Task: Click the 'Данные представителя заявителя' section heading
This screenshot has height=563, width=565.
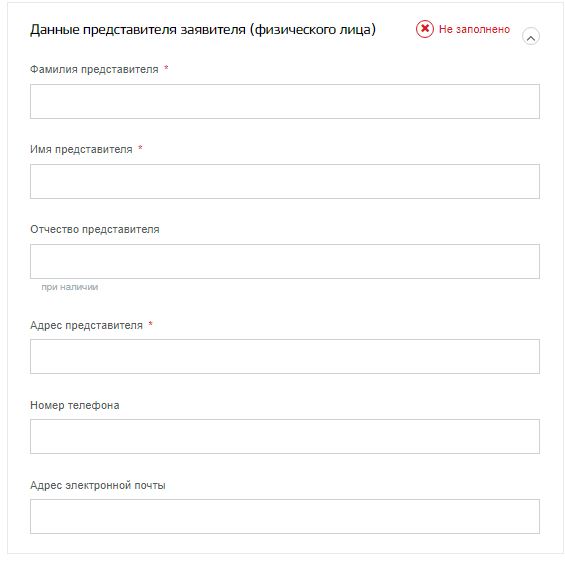Action: (x=203, y=29)
